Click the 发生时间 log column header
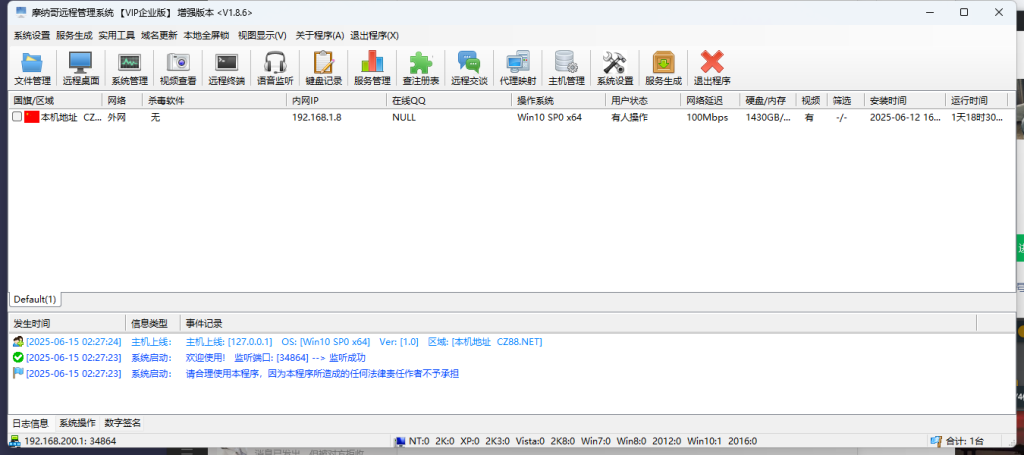The image size is (1024, 455). [67, 323]
